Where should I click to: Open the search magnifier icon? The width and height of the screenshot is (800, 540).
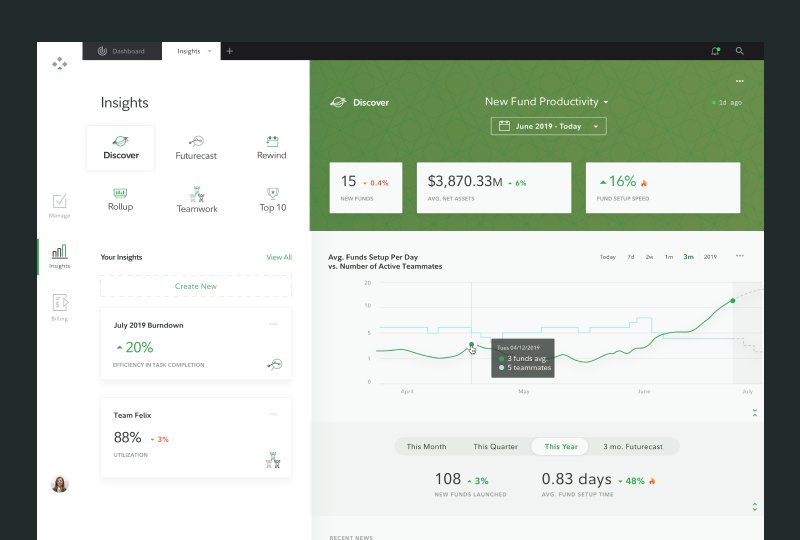739,51
